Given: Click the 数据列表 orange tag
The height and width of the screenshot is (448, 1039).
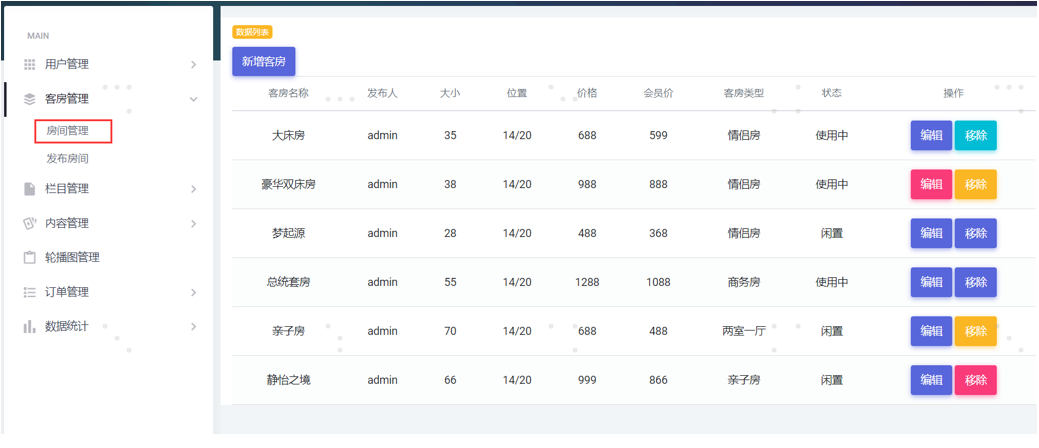Looking at the screenshot, I should click(252, 32).
